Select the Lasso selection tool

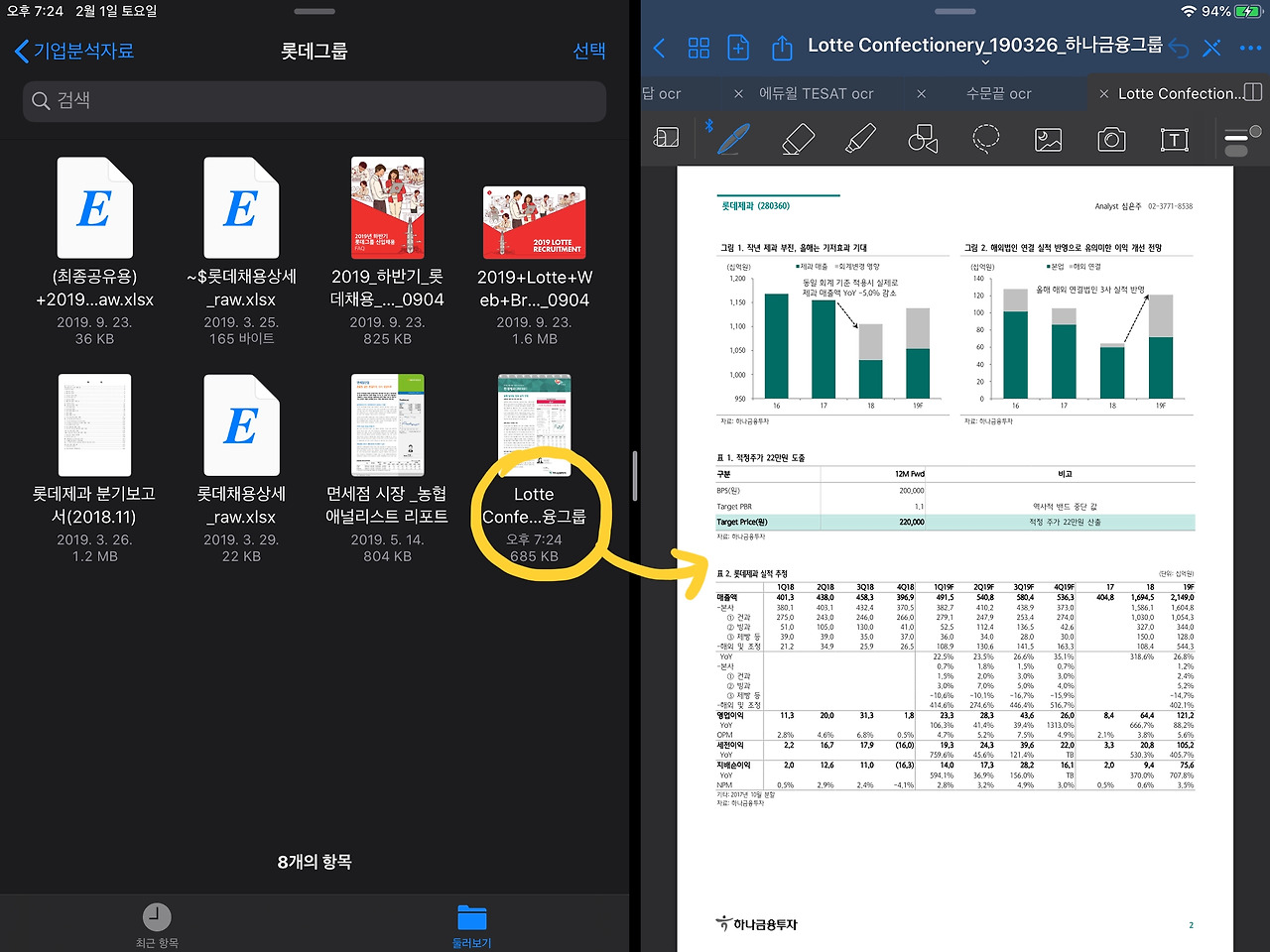(985, 139)
